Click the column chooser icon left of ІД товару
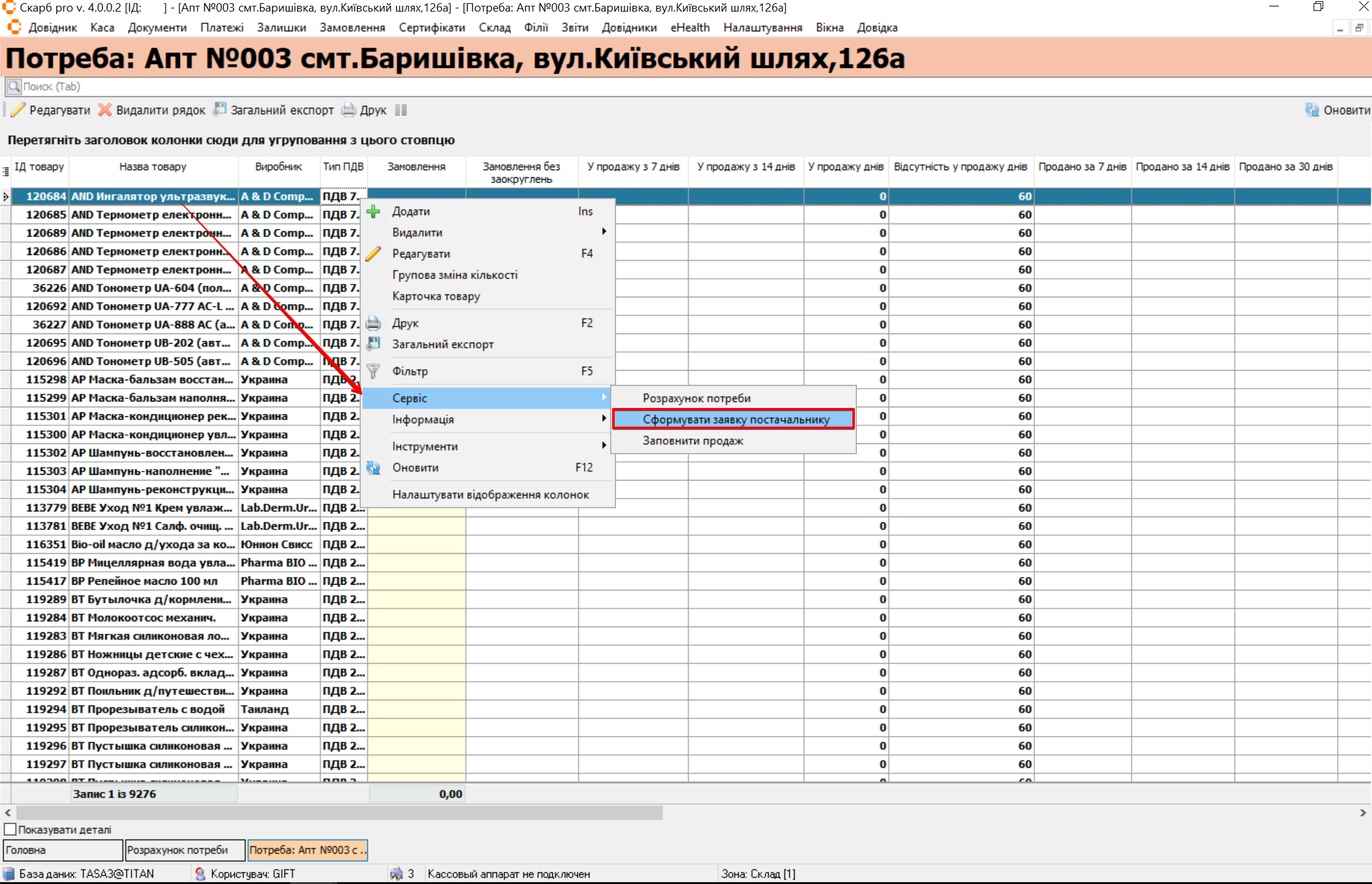Image resolution: width=1372 pixels, height=884 pixels. tap(6, 171)
